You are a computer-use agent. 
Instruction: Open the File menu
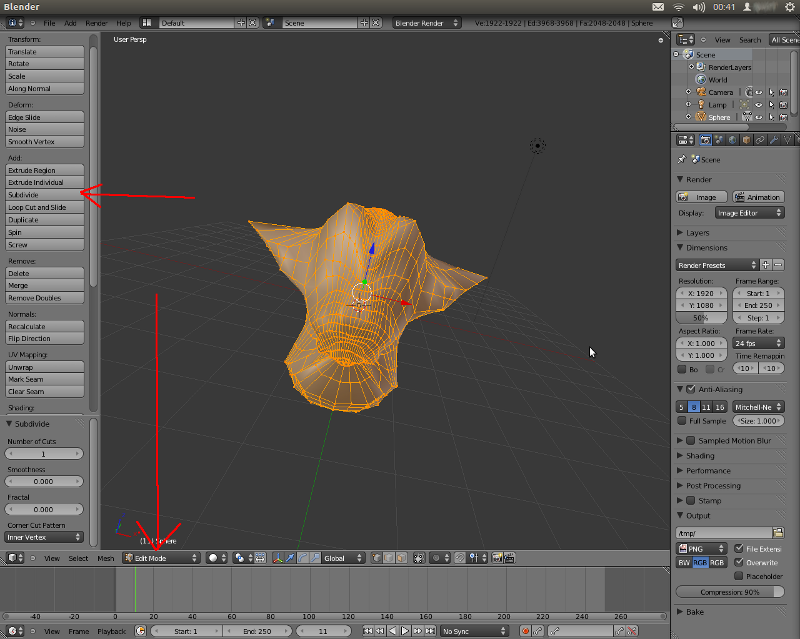[x=50, y=22]
